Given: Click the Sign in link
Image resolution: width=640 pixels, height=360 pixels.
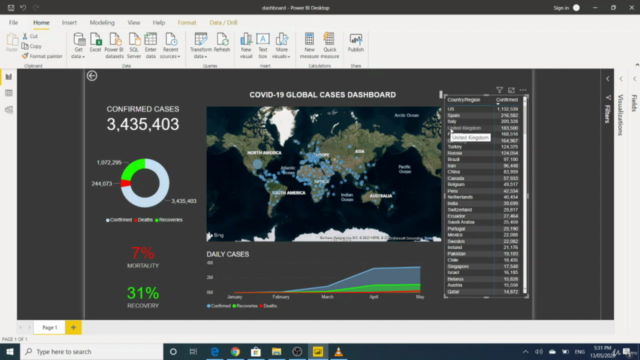Looking at the screenshot, I should click(561, 8).
